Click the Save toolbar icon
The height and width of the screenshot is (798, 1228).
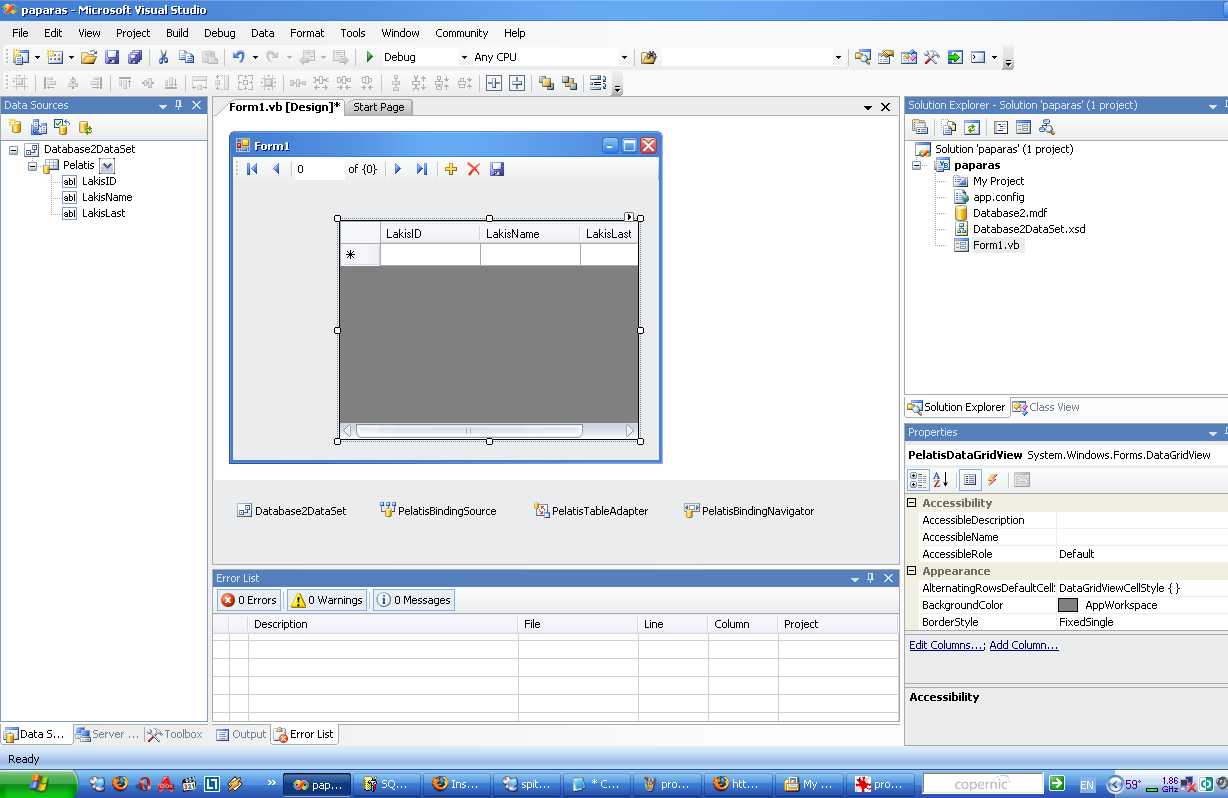(x=112, y=57)
